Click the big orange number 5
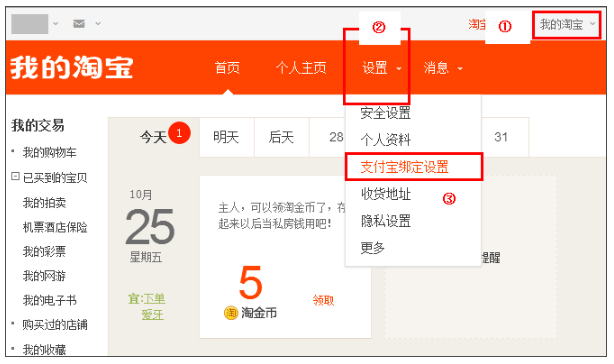 click(x=250, y=282)
